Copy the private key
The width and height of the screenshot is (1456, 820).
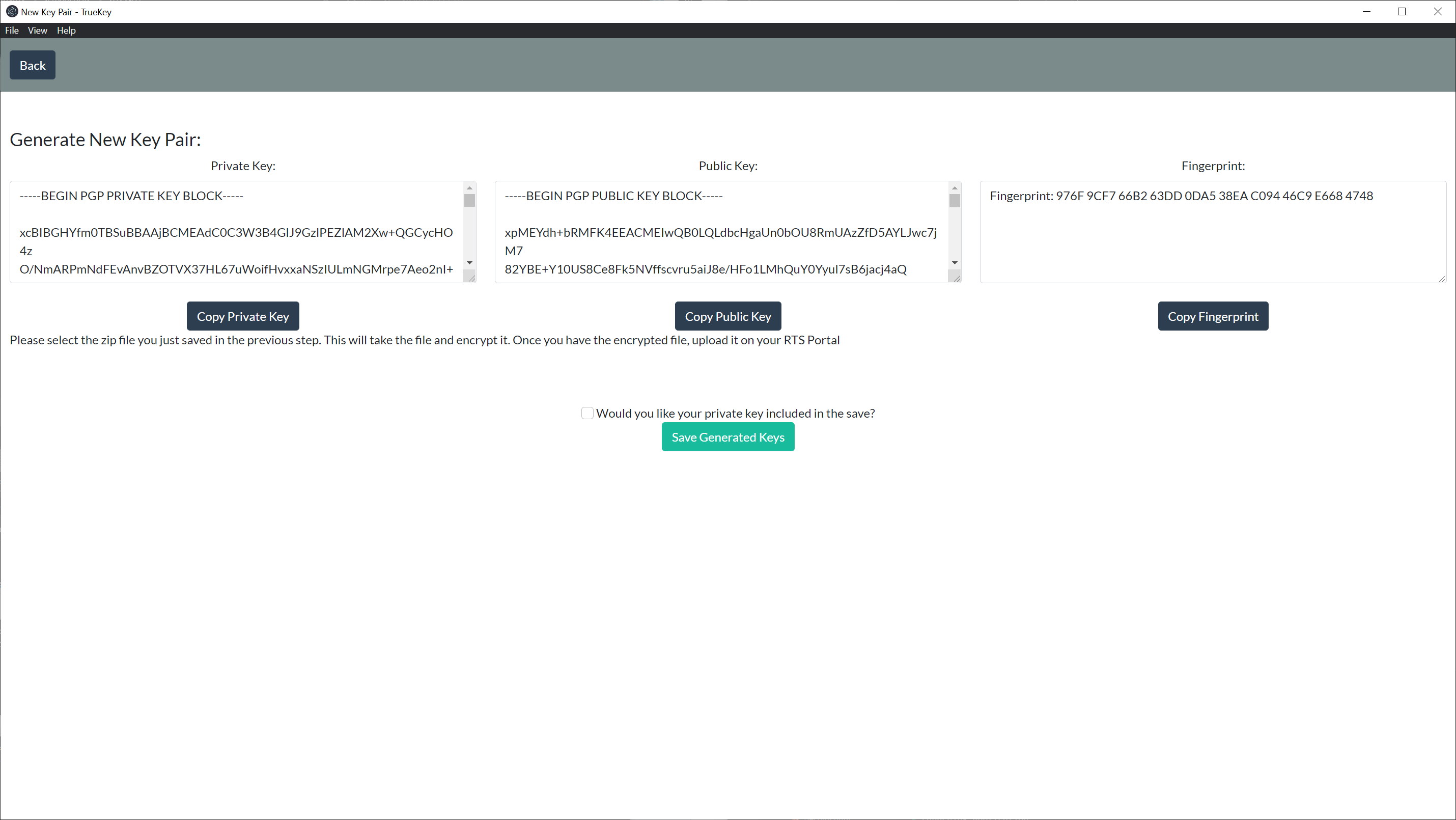click(242, 316)
